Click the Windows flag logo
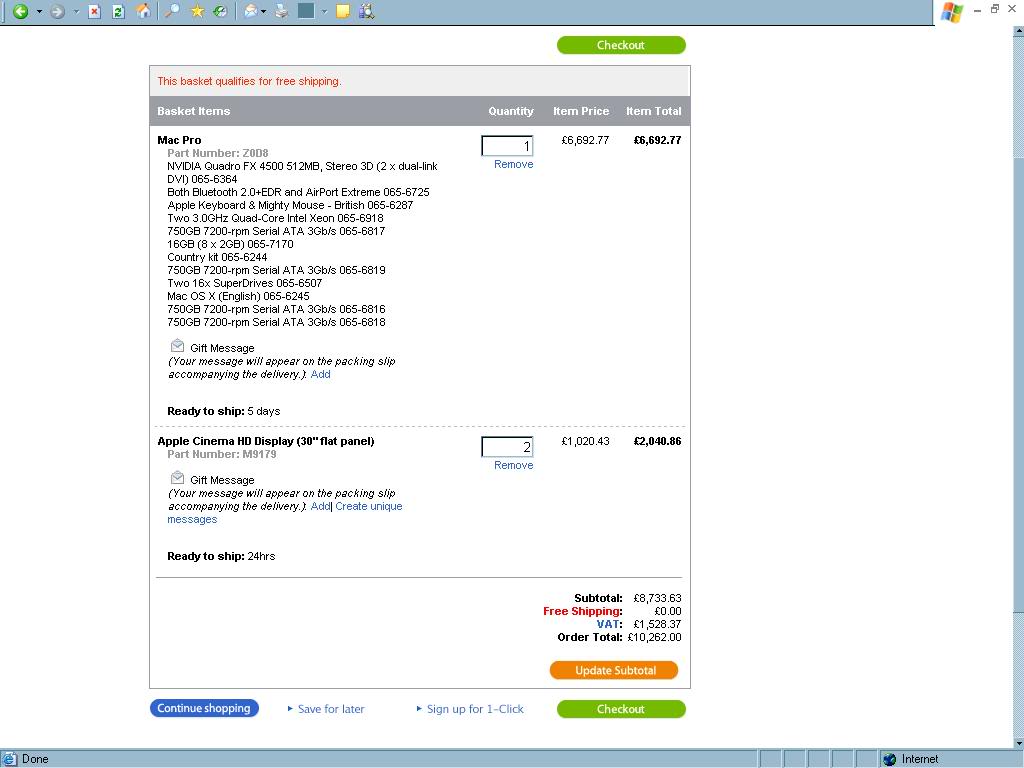The height and width of the screenshot is (768, 1024). (x=952, y=12)
